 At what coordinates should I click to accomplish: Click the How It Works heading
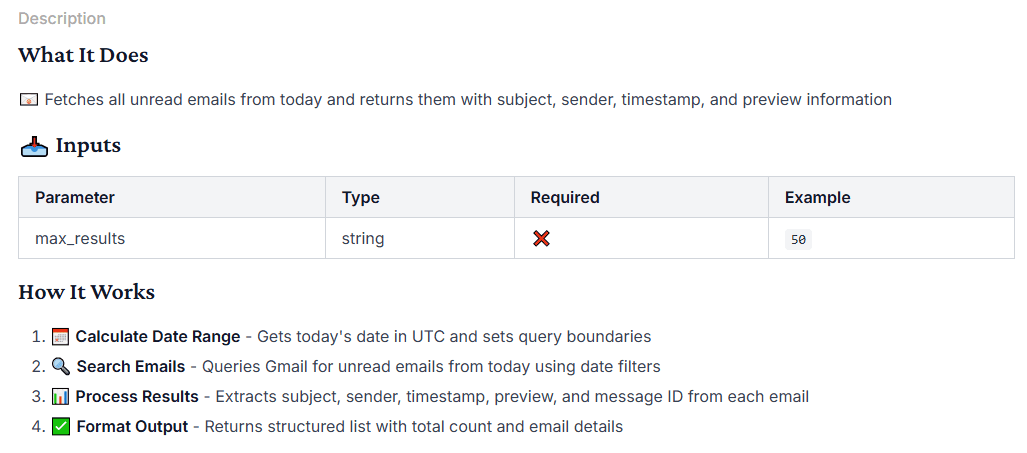(x=86, y=293)
